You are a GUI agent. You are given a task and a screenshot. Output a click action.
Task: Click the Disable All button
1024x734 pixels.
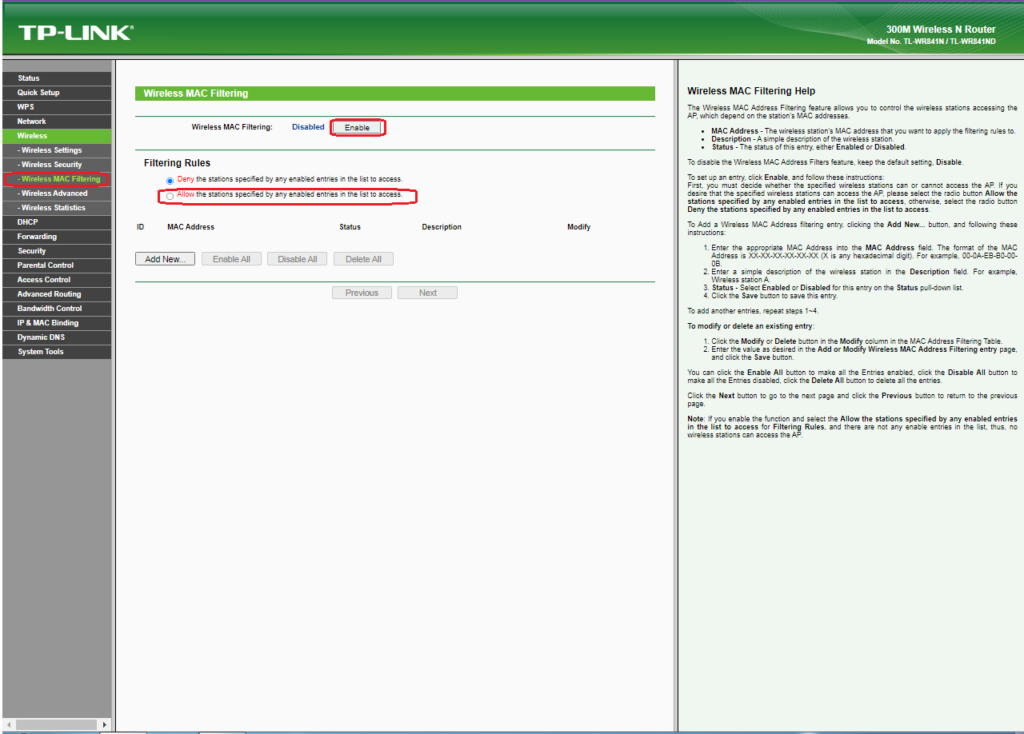pos(297,259)
